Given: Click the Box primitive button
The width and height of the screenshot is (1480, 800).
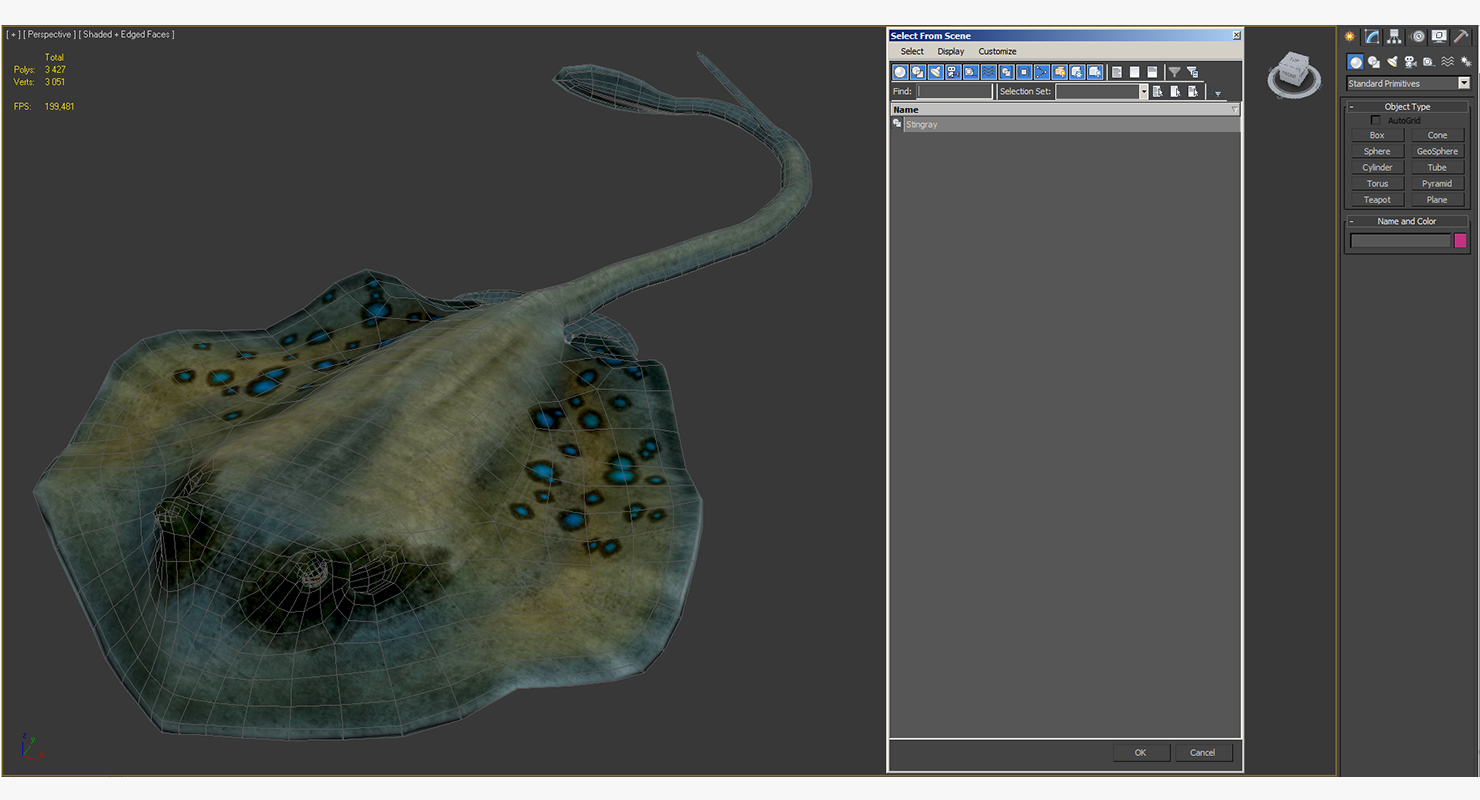Looking at the screenshot, I should click(x=1377, y=135).
